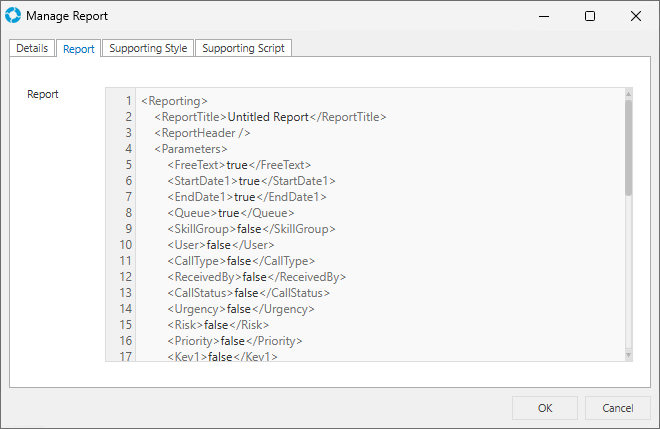Click line number 1 in gutter
660x429 pixels.
tap(128, 101)
